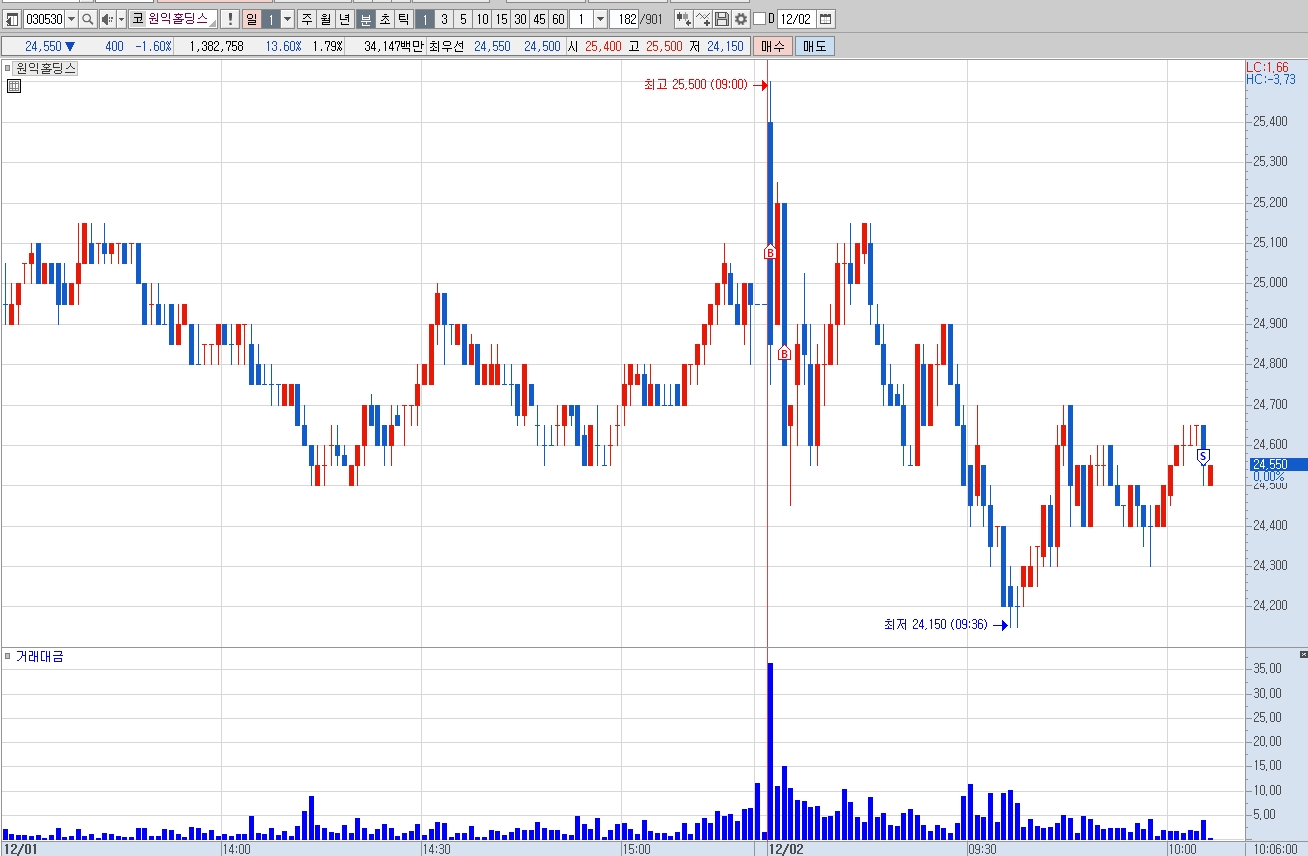Screen dimensions: 1308x856
Task: Click the 매도 sell button
Action: pos(815,46)
